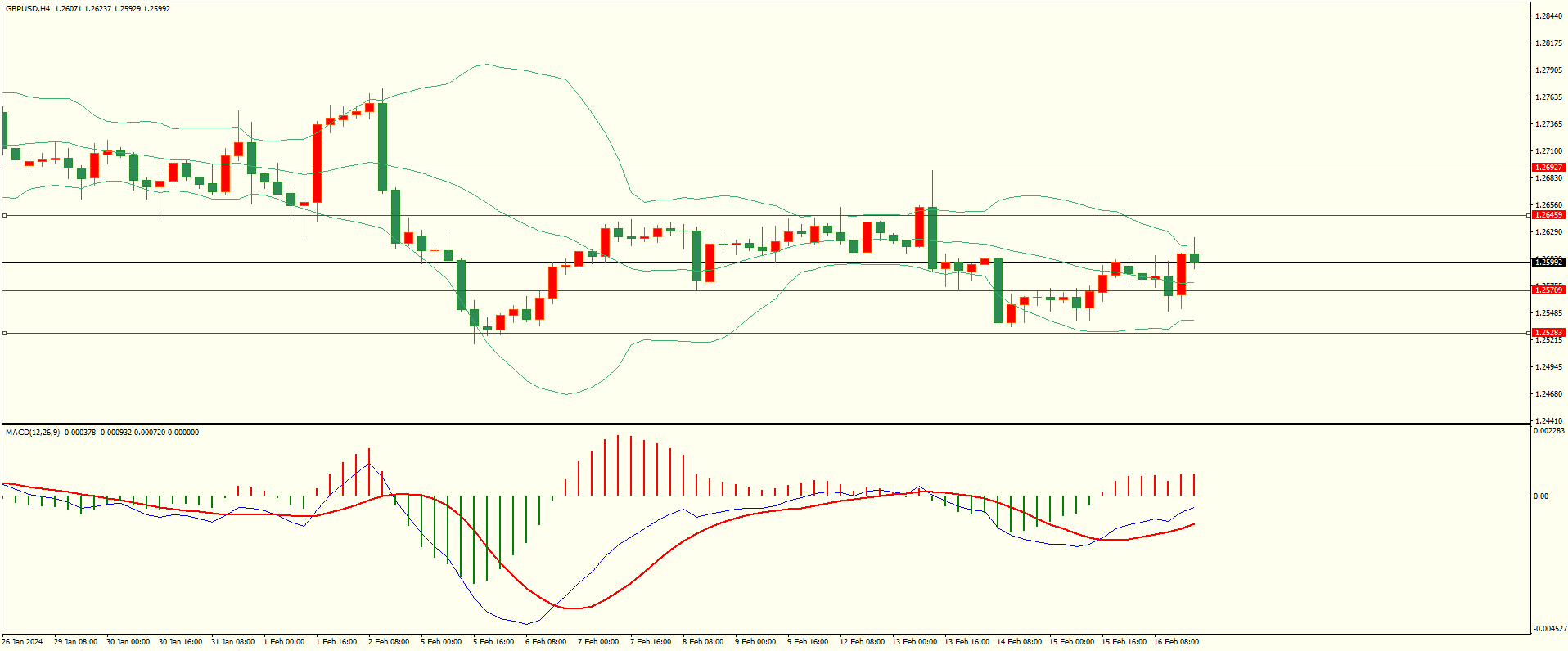Select the 1.25709 red price level label
The height and width of the screenshot is (651, 1568).
[x=1548, y=290]
